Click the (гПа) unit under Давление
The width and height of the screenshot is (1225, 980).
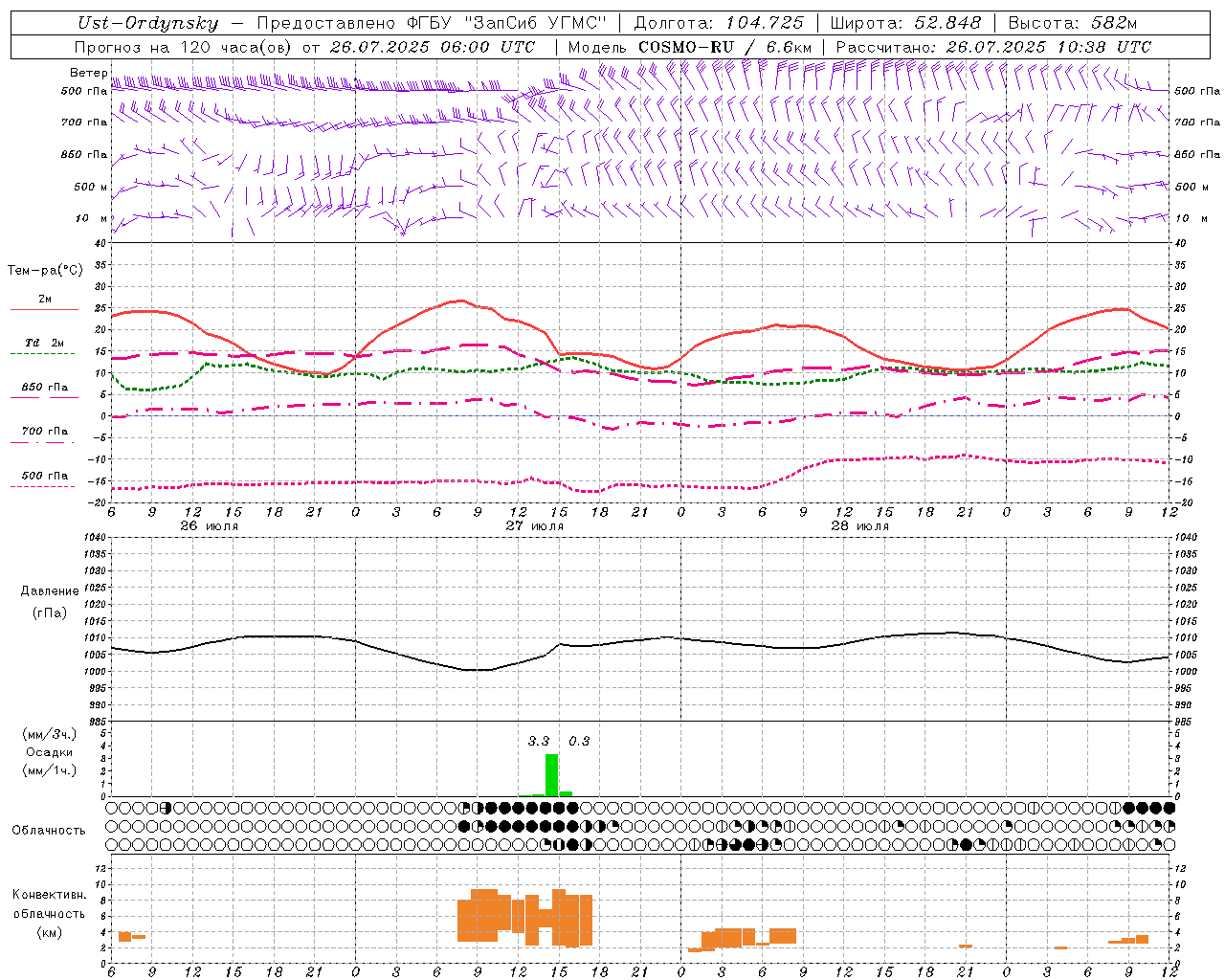pyautogui.click(x=50, y=612)
